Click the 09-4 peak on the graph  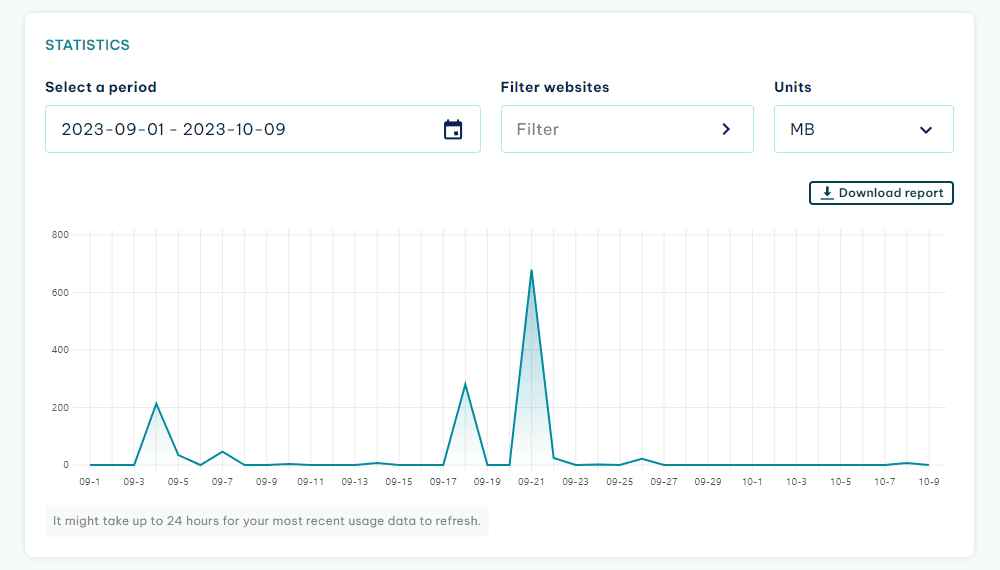pyautogui.click(x=156, y=404)
